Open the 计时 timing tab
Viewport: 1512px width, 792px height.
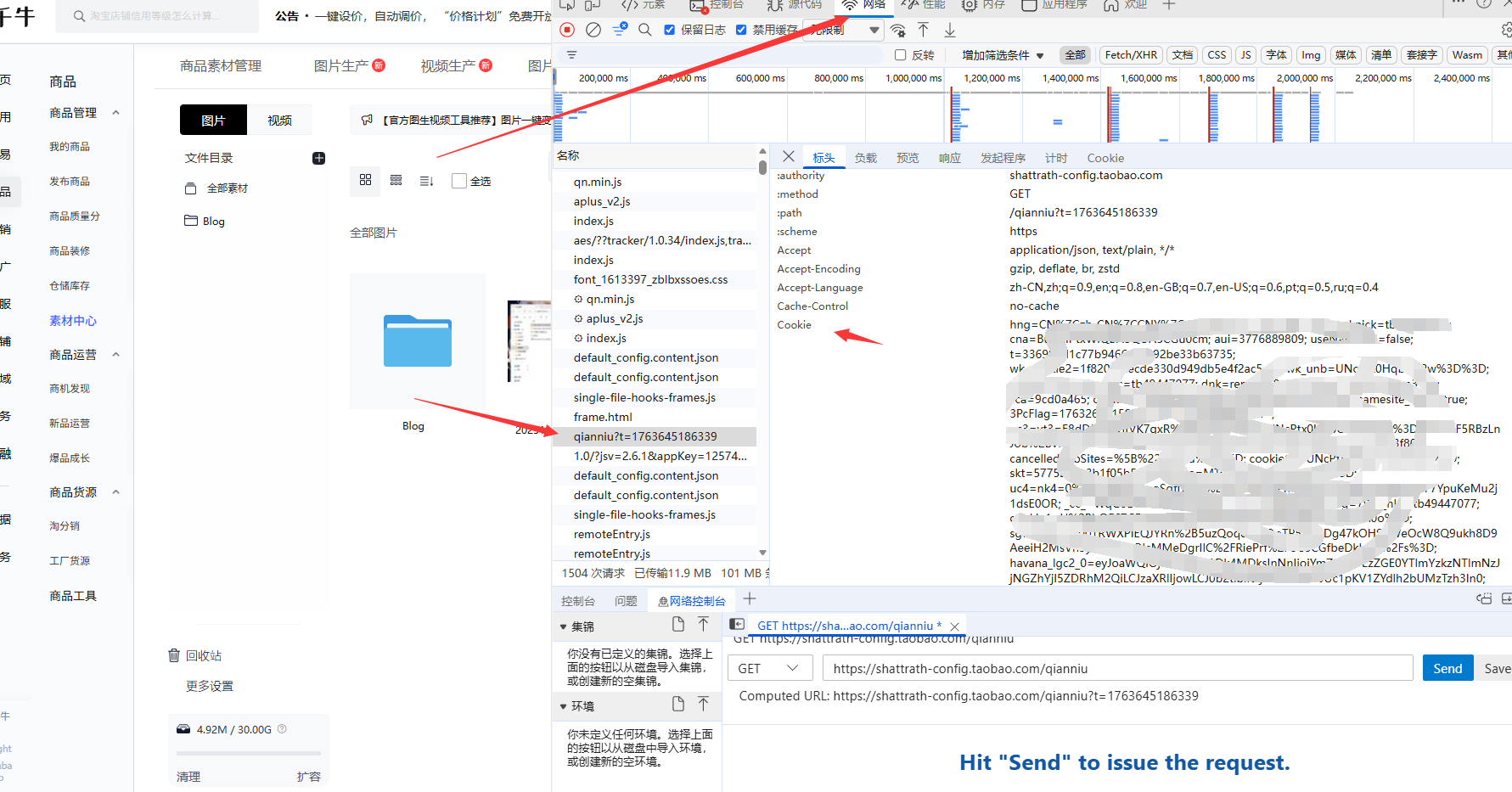coord(1056,158)
